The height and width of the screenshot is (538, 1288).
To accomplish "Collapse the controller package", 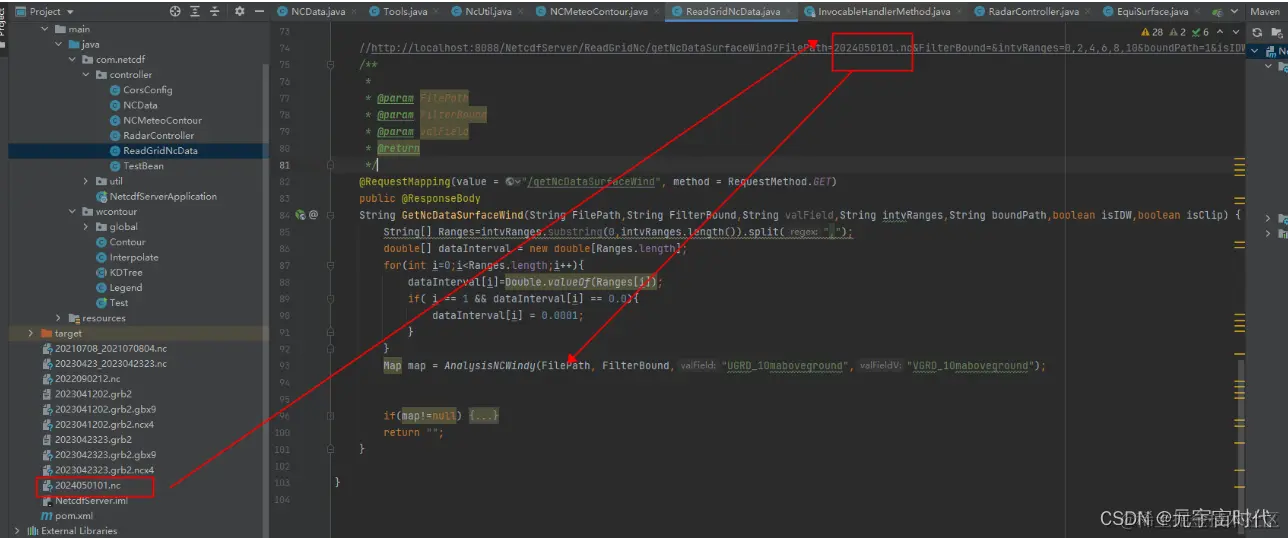I will click(x=87, y=75).
